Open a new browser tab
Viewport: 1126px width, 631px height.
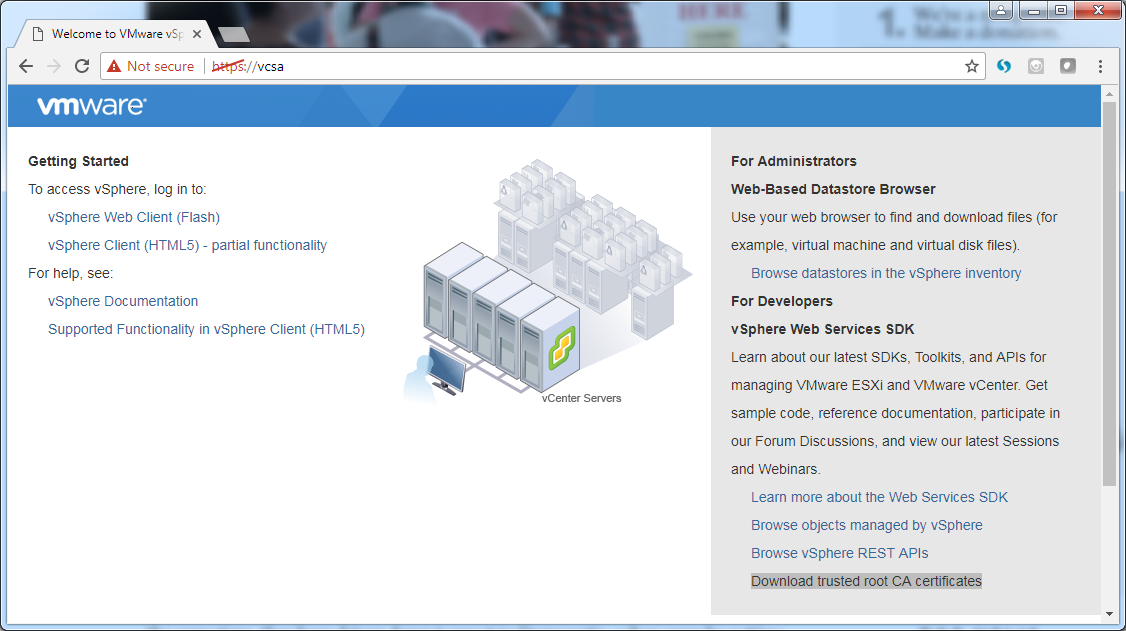(x=233, y=35)
